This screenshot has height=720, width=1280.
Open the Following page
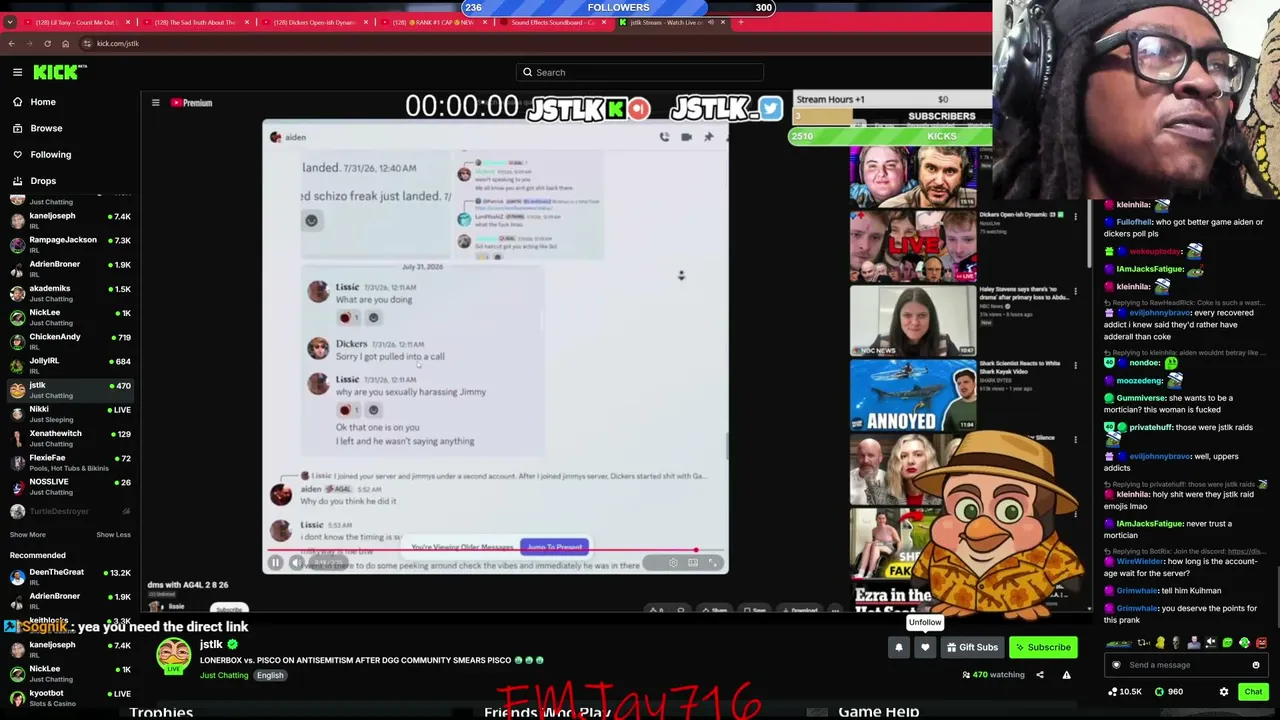click(x=50, y=154)
